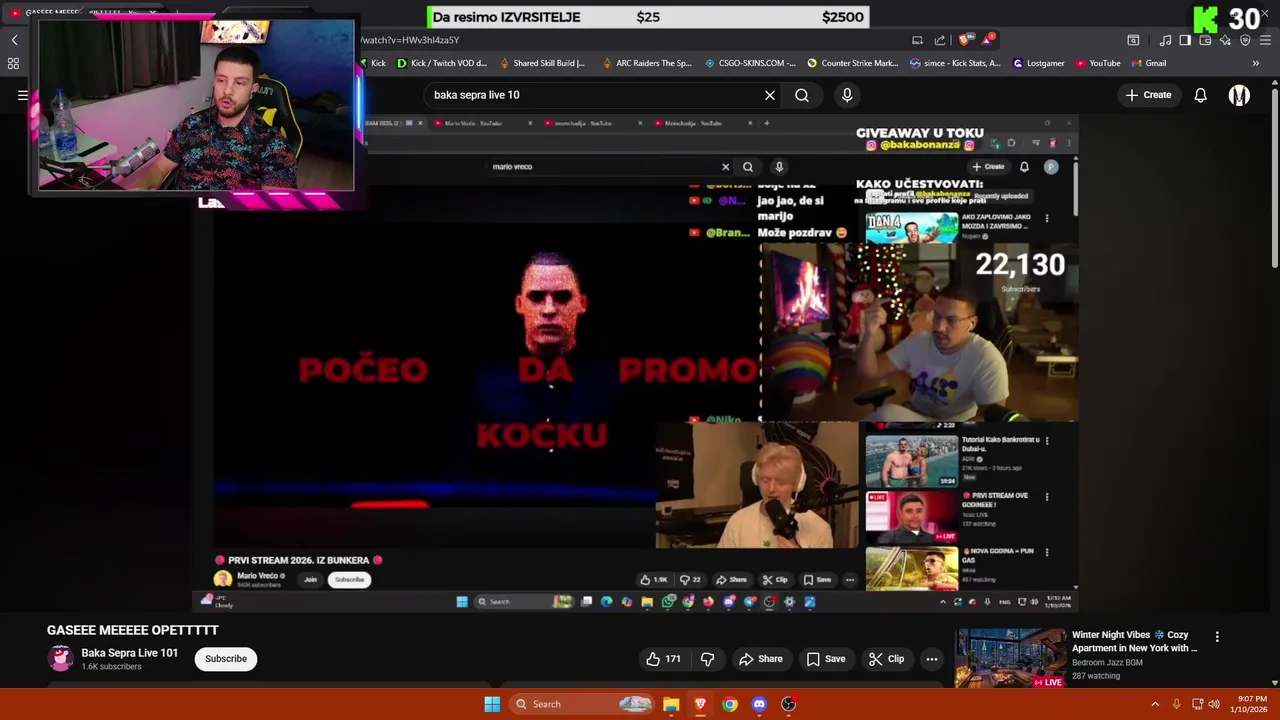Open the Counter Strike Market bookmark
This screenshot has width=1280, height=720.
coord(852,63)
